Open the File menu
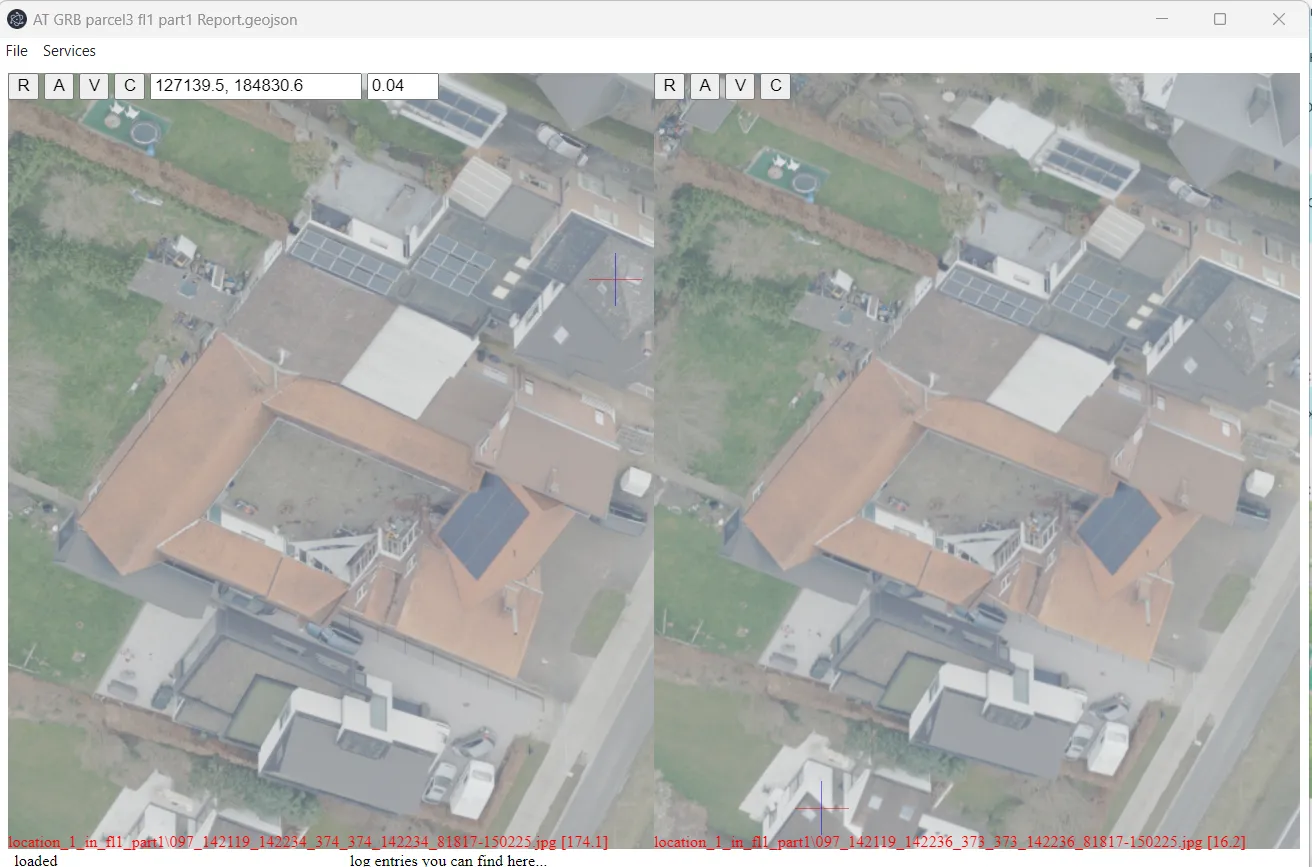This screenshot has height=867, width=1312. pyautogui.click(x=17, y=51)
